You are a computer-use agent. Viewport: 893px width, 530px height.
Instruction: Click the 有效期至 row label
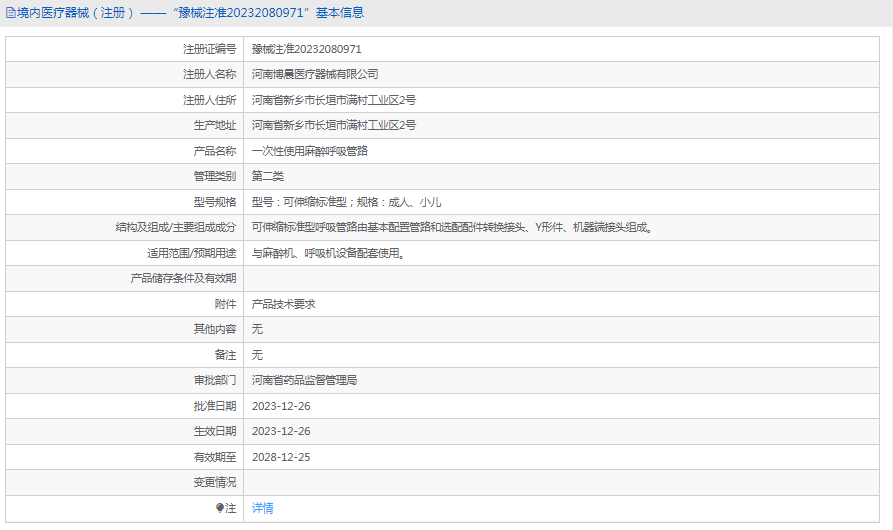click(215, 457)
